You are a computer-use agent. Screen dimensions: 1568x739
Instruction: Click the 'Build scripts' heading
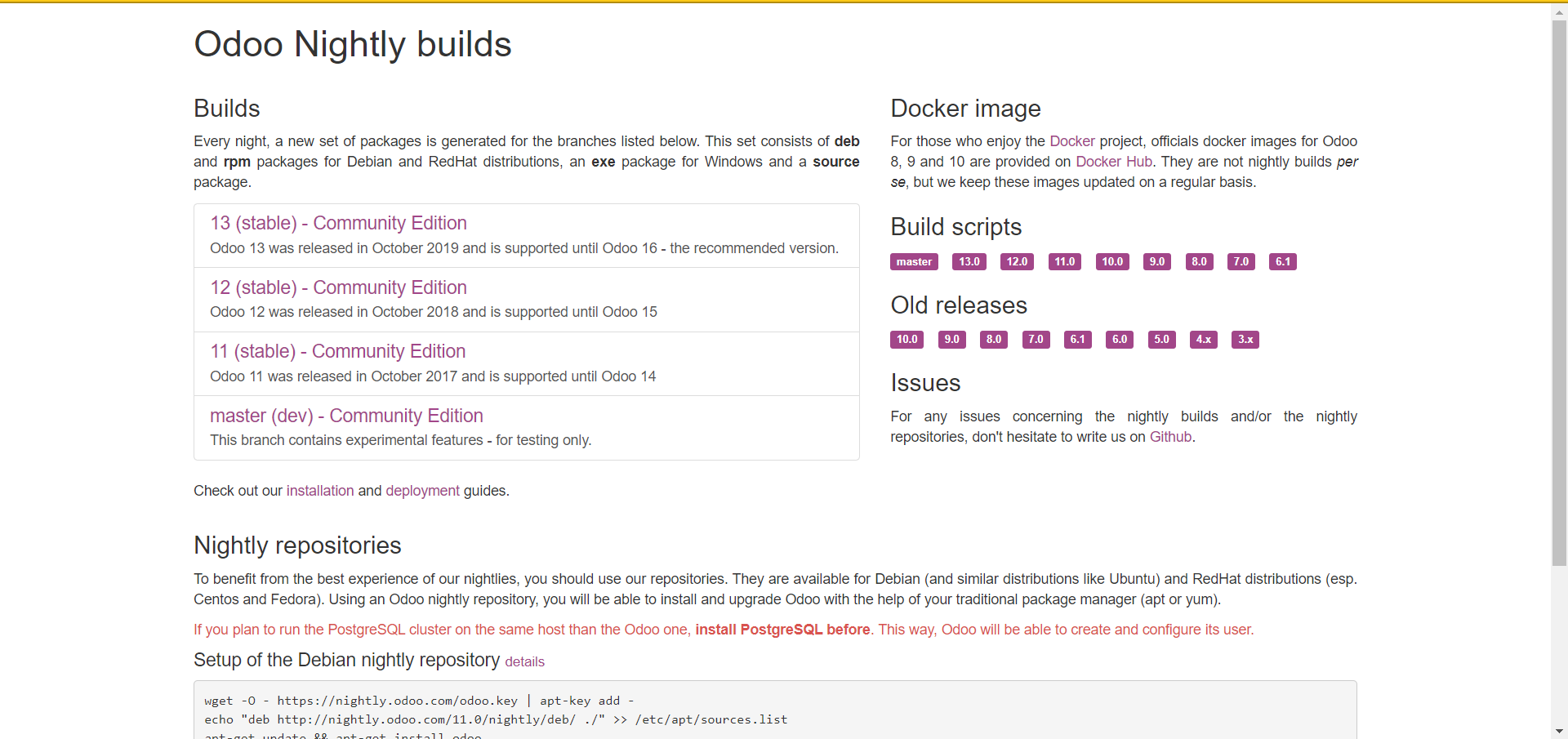pyautogui.click(x=956, y=227)
